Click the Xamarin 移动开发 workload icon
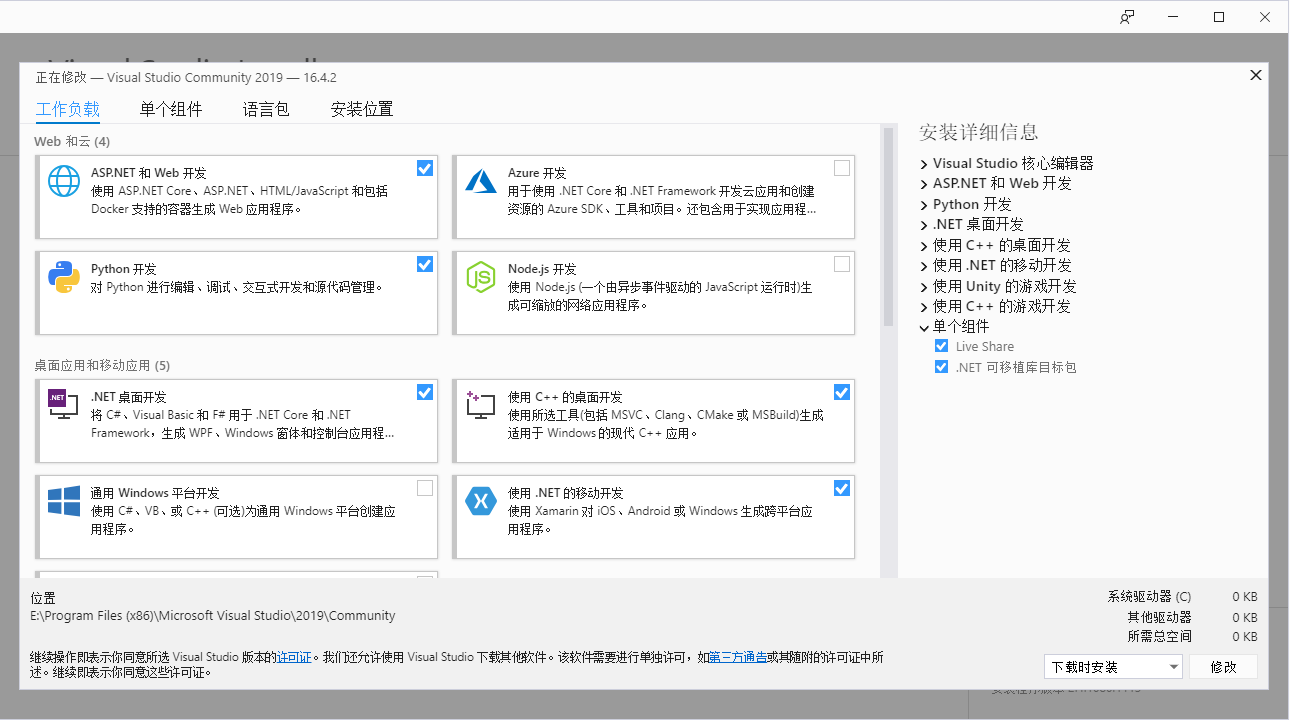Image resolution: width=1290 pixels, height=720 pixels. [x=481, y=501]
